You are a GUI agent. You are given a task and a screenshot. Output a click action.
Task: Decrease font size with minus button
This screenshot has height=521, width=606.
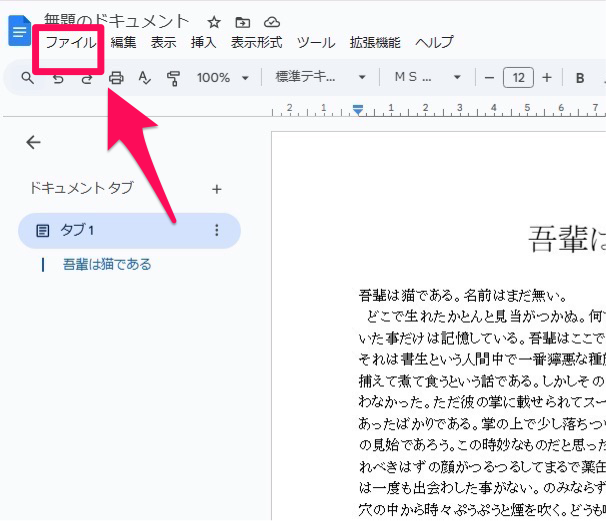click(489, 77)
